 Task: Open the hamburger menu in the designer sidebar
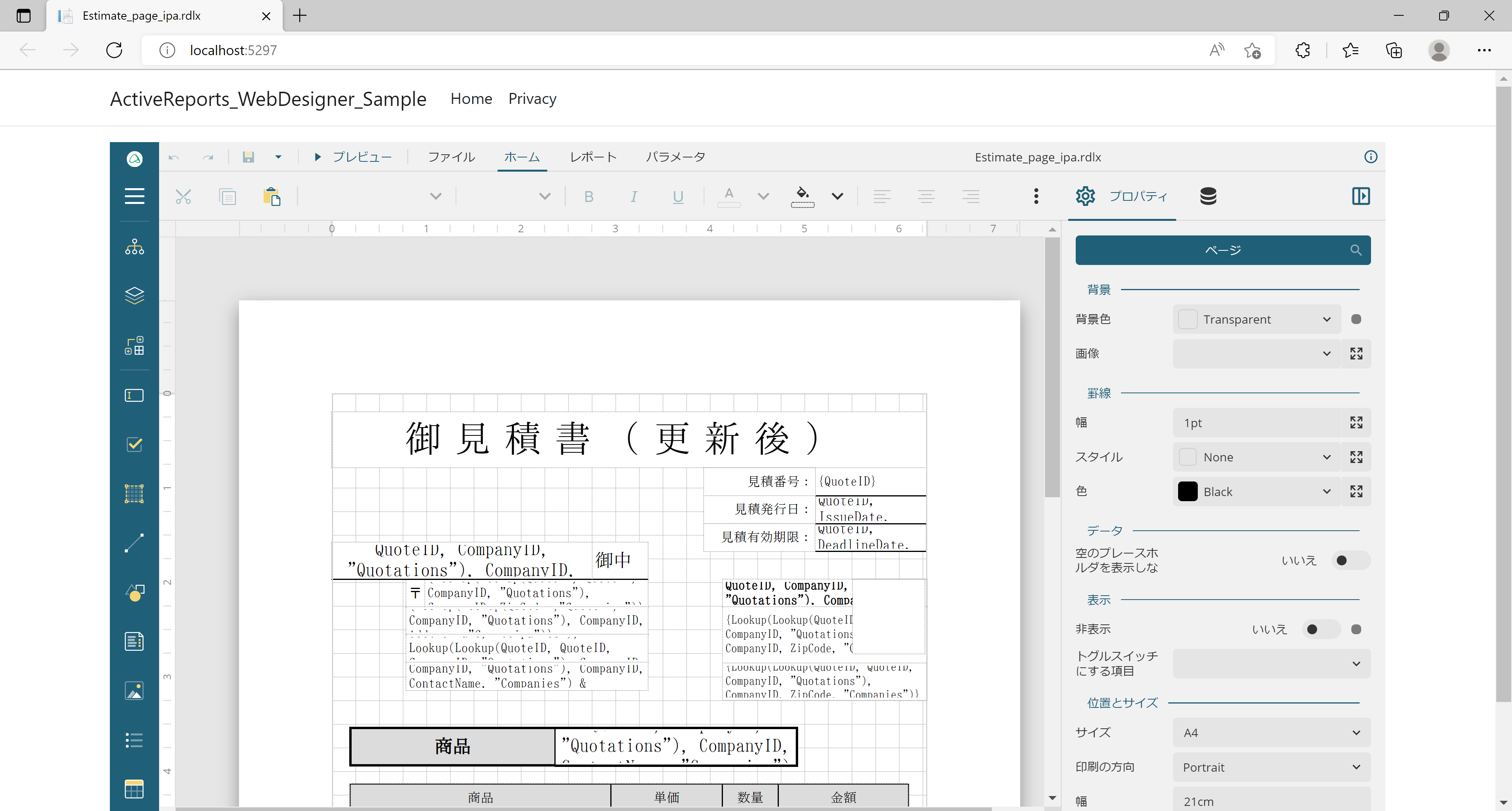point(134,196)
